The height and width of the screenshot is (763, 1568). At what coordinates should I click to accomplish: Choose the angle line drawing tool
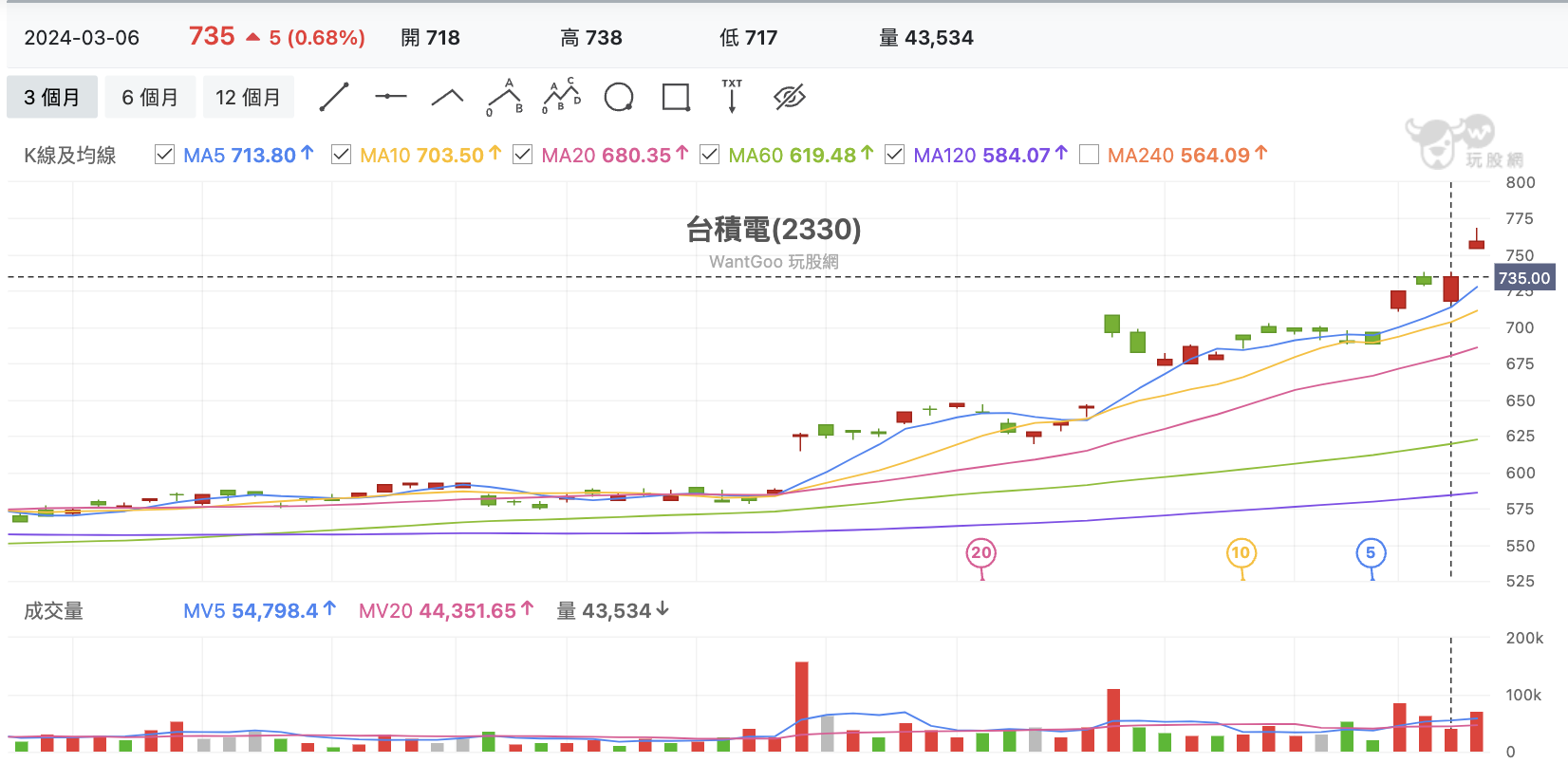pos(447,97)
